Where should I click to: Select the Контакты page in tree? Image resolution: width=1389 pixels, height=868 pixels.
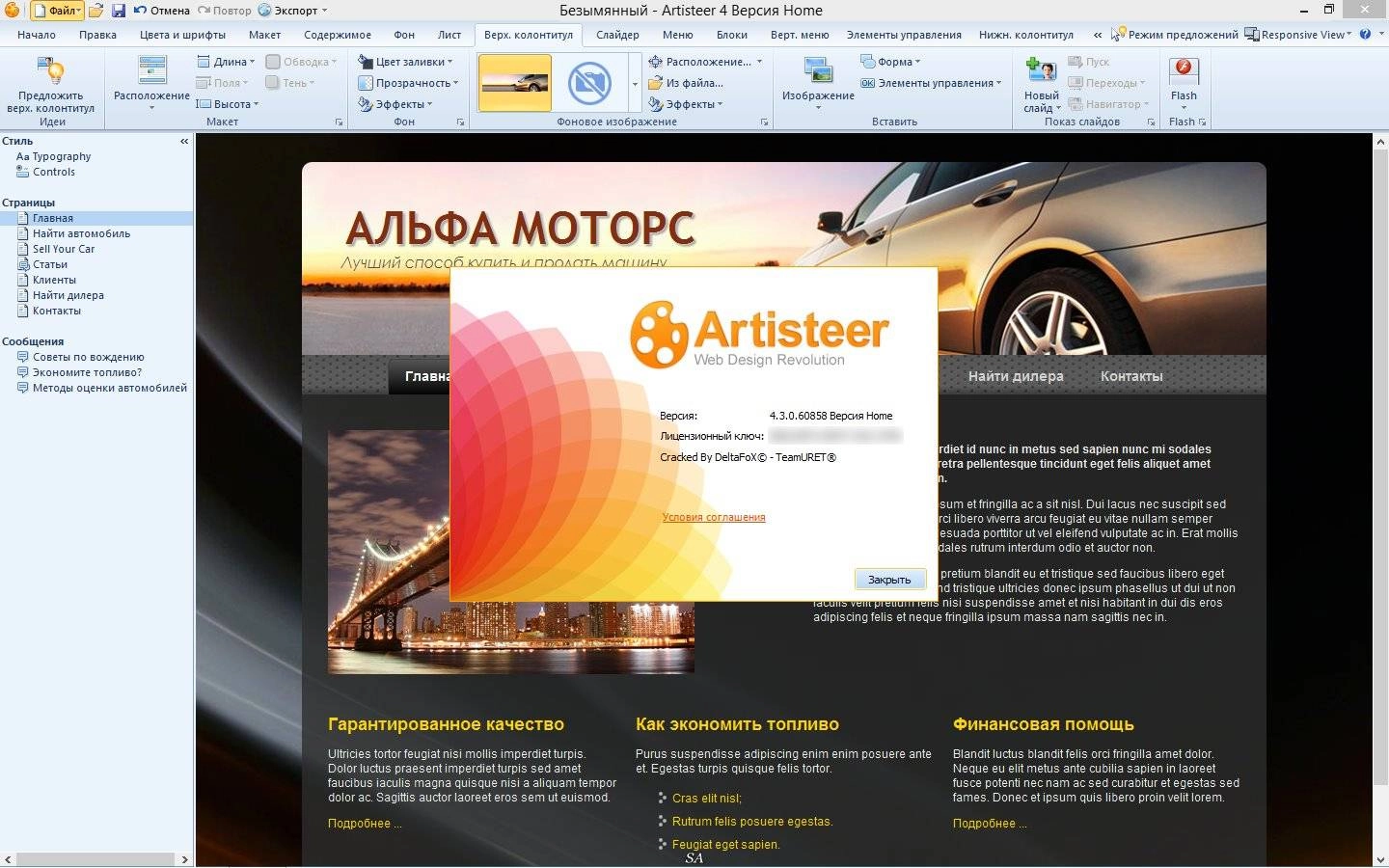[57, 311]
